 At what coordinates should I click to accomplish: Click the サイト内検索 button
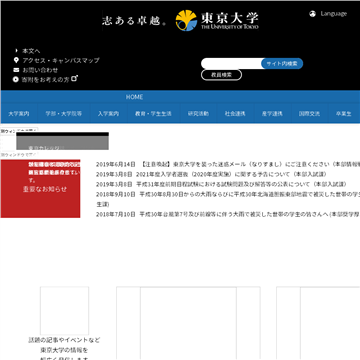point(282,64)
